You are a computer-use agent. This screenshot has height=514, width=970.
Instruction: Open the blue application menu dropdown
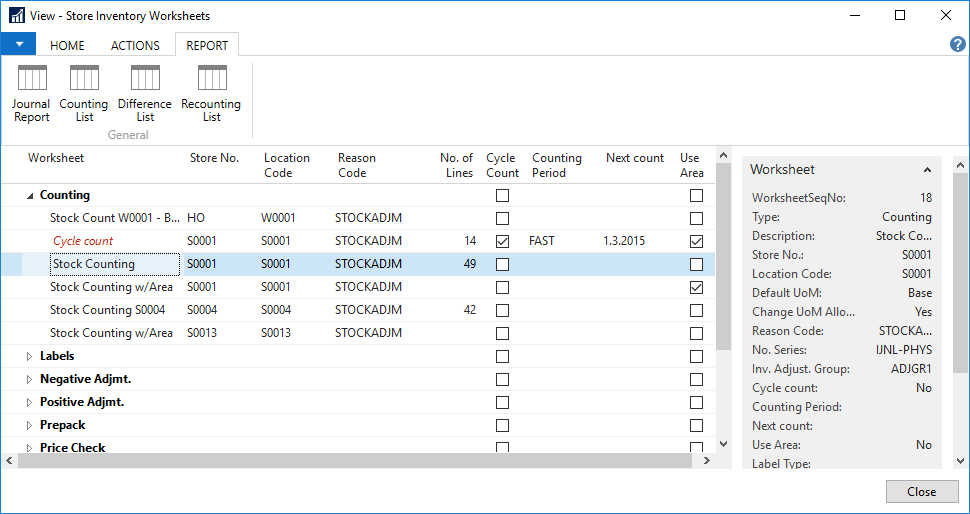click(x=18, y=44)
